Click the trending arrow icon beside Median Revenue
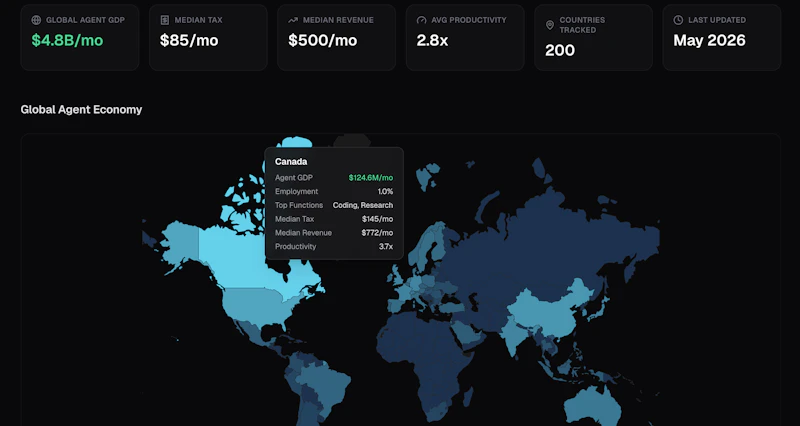 tap(293, 20)
